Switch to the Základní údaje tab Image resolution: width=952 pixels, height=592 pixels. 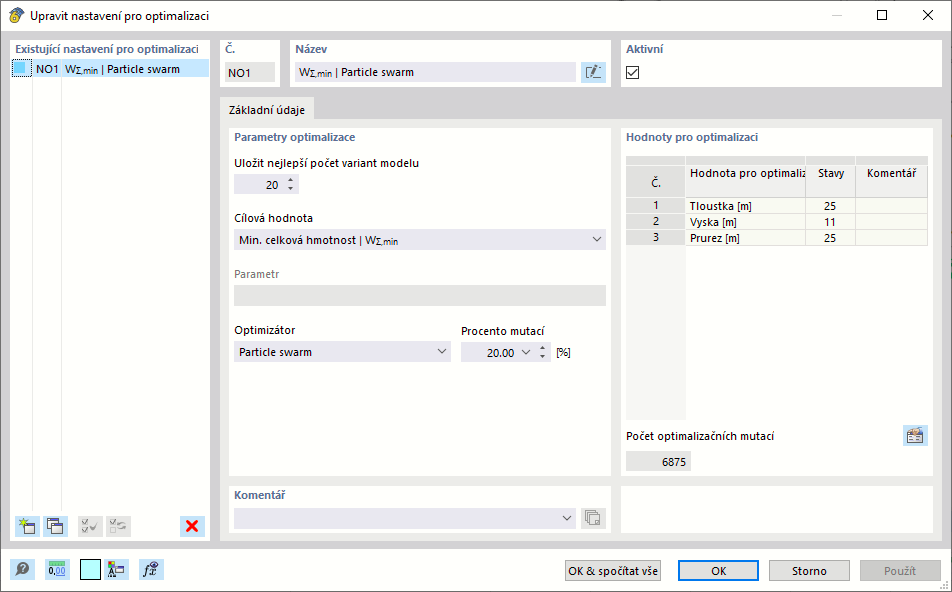(268, 110)
